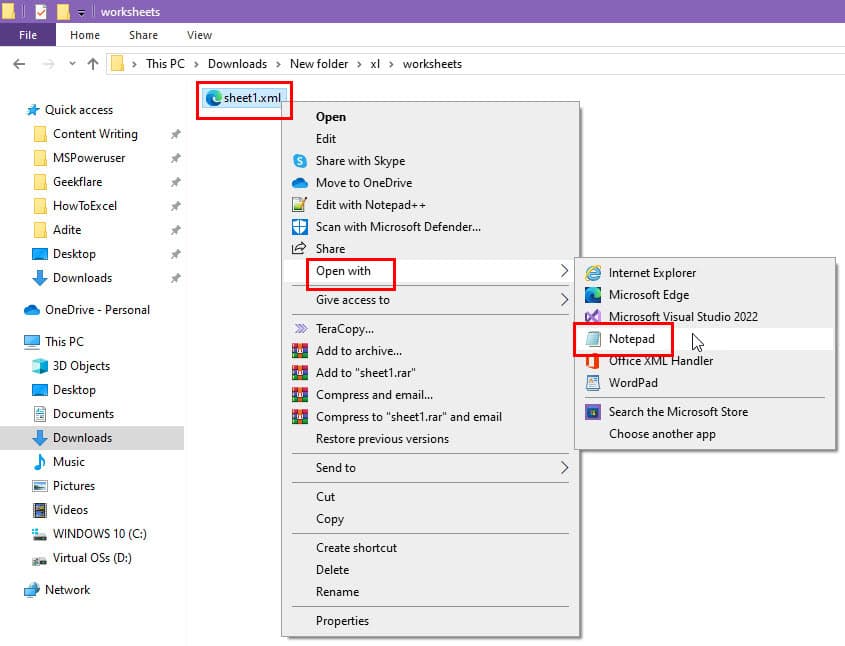Expand the Open with submenu arrow
This screenshot has width=845, height=646.
564,270
